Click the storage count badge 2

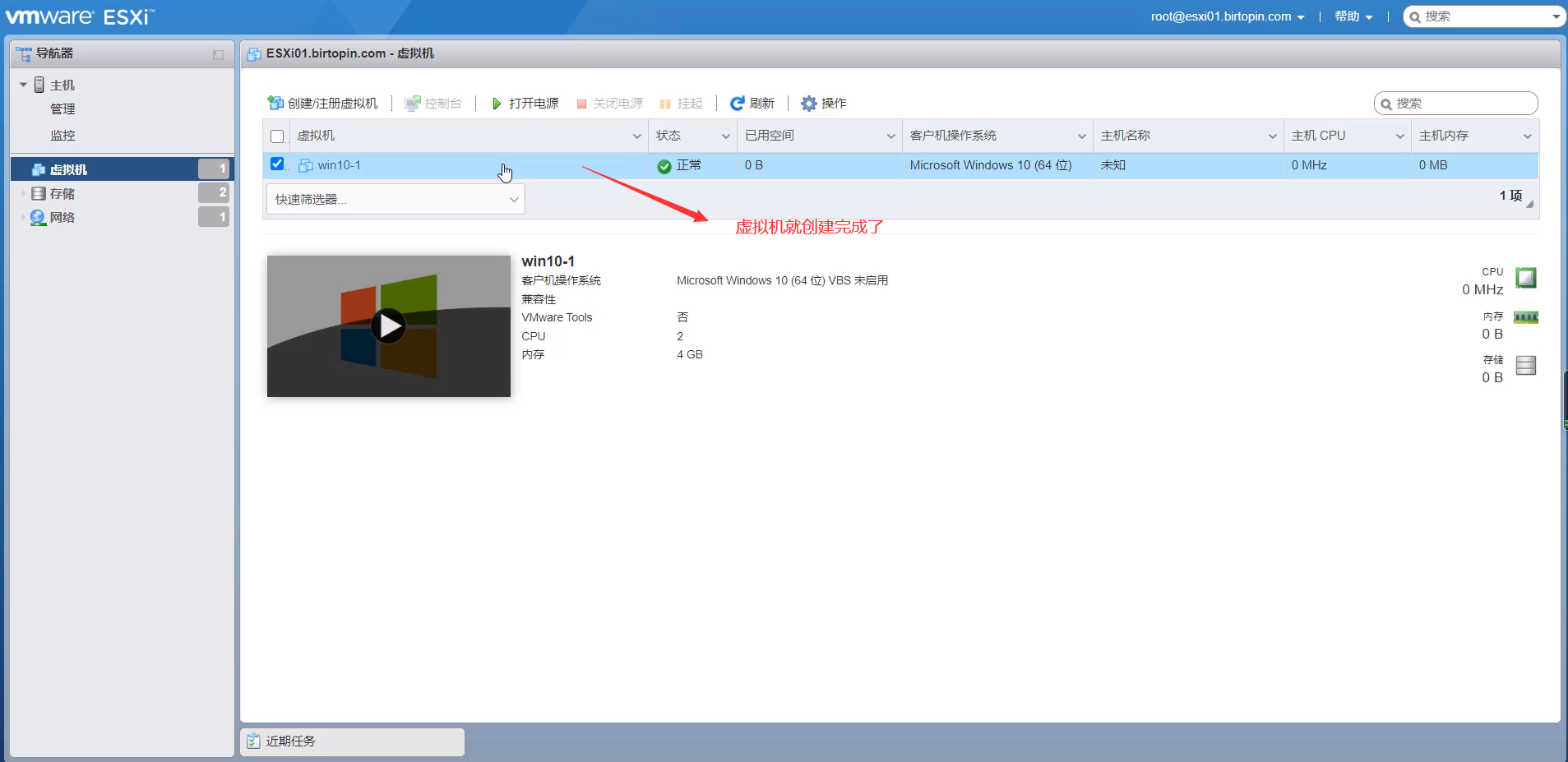(214, 192)
